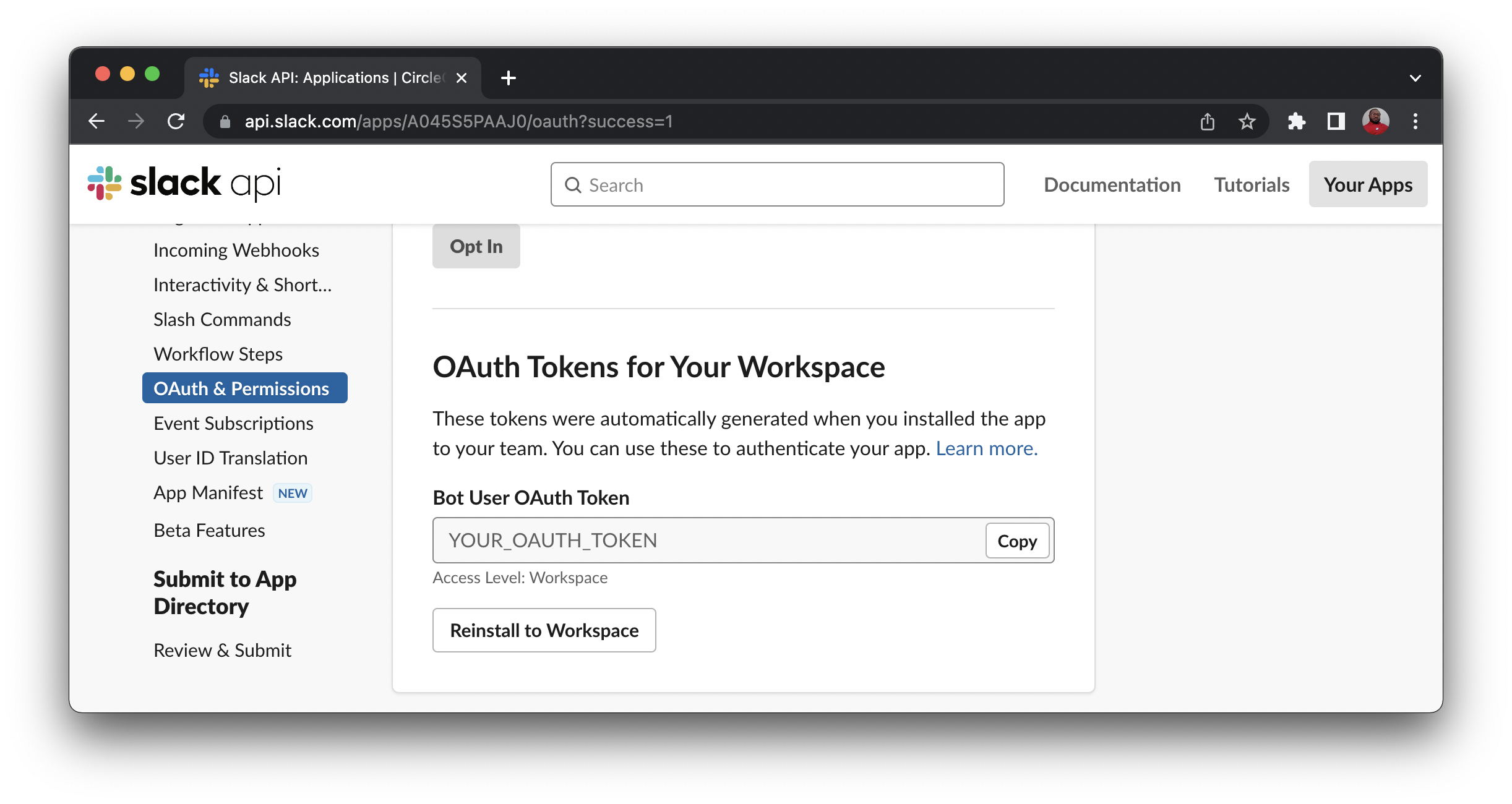Click the browser forward arrow

[136, 121]
